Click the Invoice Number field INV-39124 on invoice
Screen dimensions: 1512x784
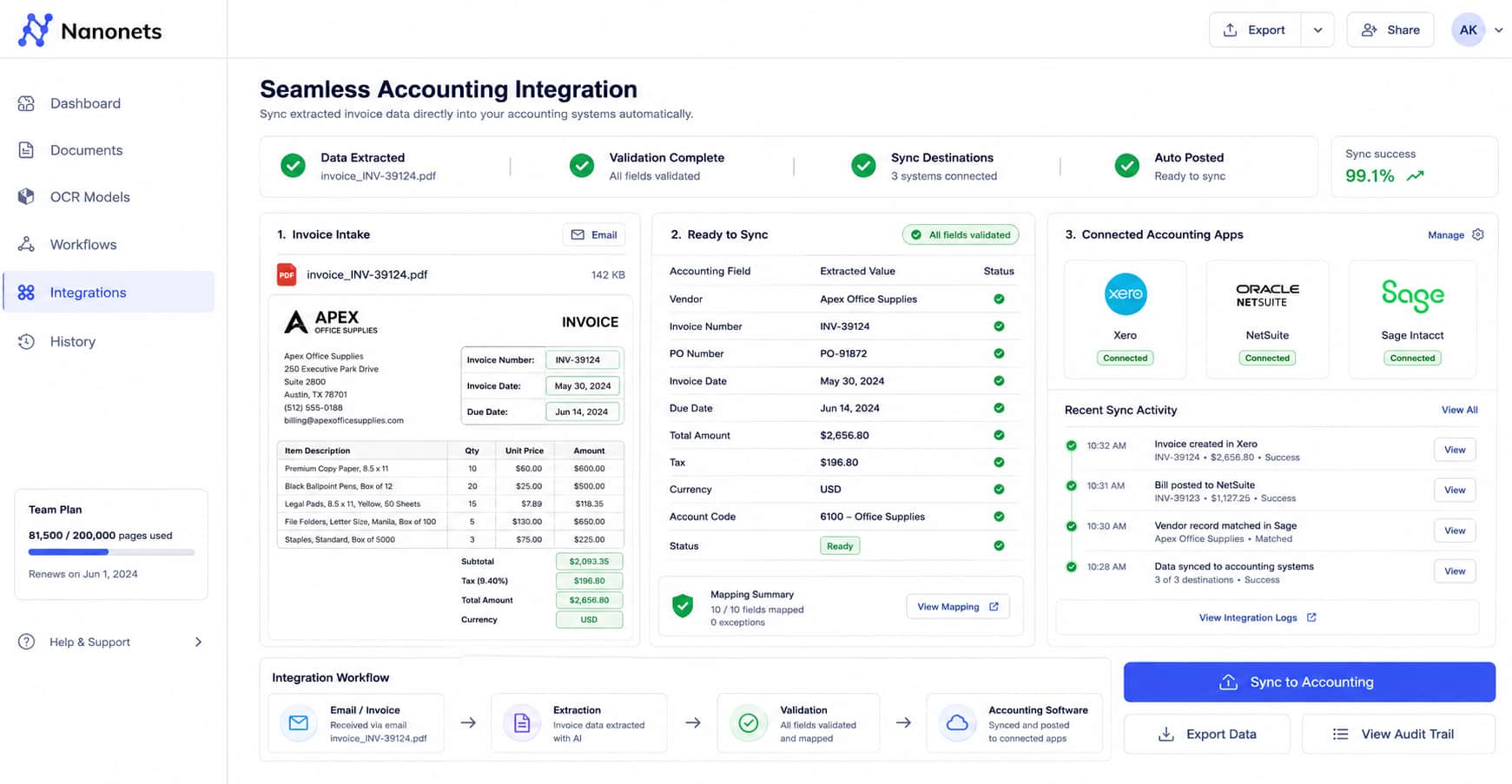pyautogui.click(x=583, y=359)
